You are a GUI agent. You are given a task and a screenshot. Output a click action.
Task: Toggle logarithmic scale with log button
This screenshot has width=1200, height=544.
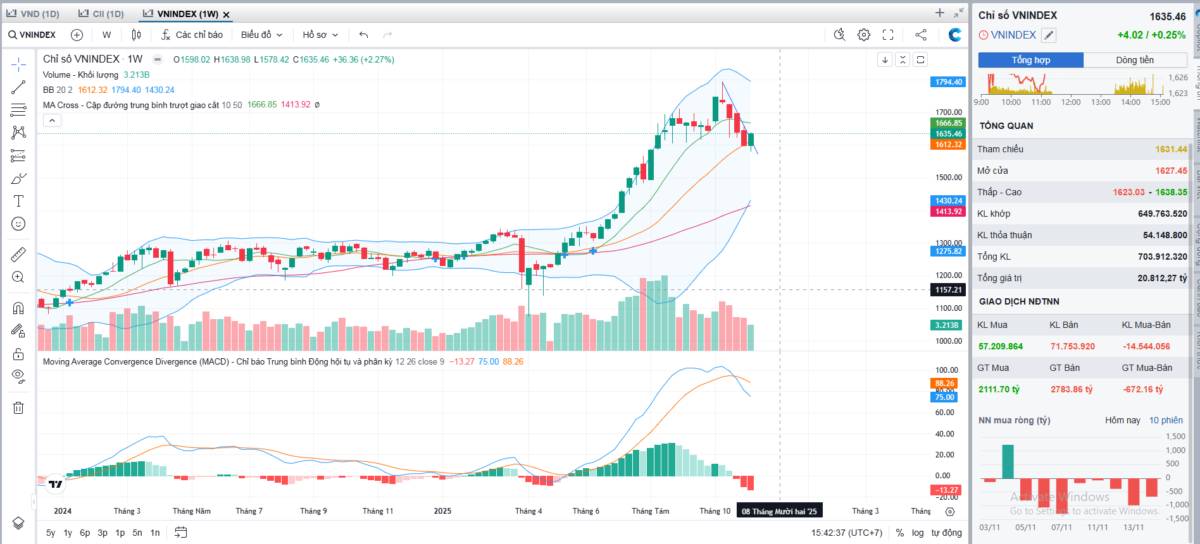(918, 533)
